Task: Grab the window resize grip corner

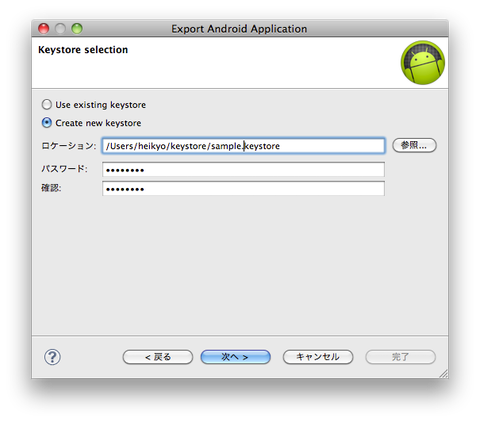Action: [443, 374]
